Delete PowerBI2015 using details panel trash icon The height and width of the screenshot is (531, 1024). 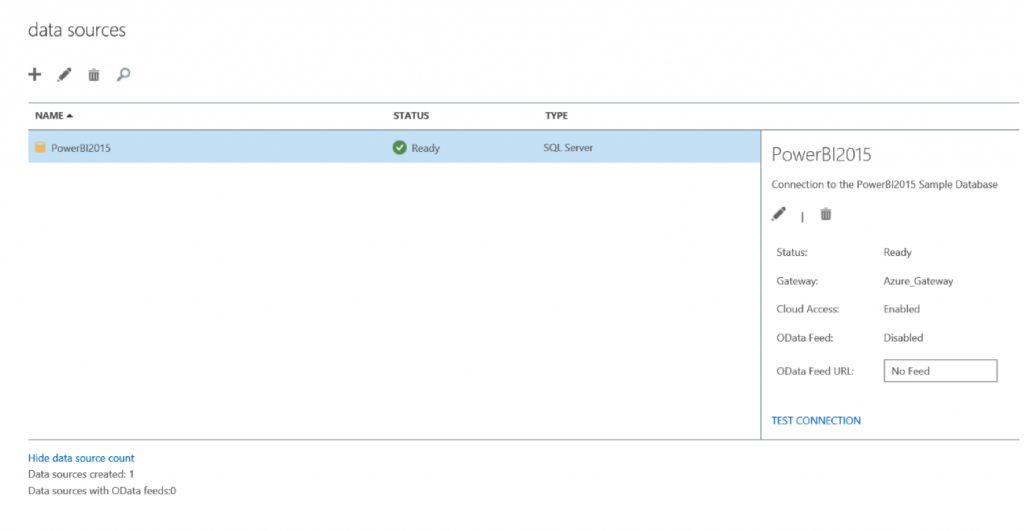point(826,214)
